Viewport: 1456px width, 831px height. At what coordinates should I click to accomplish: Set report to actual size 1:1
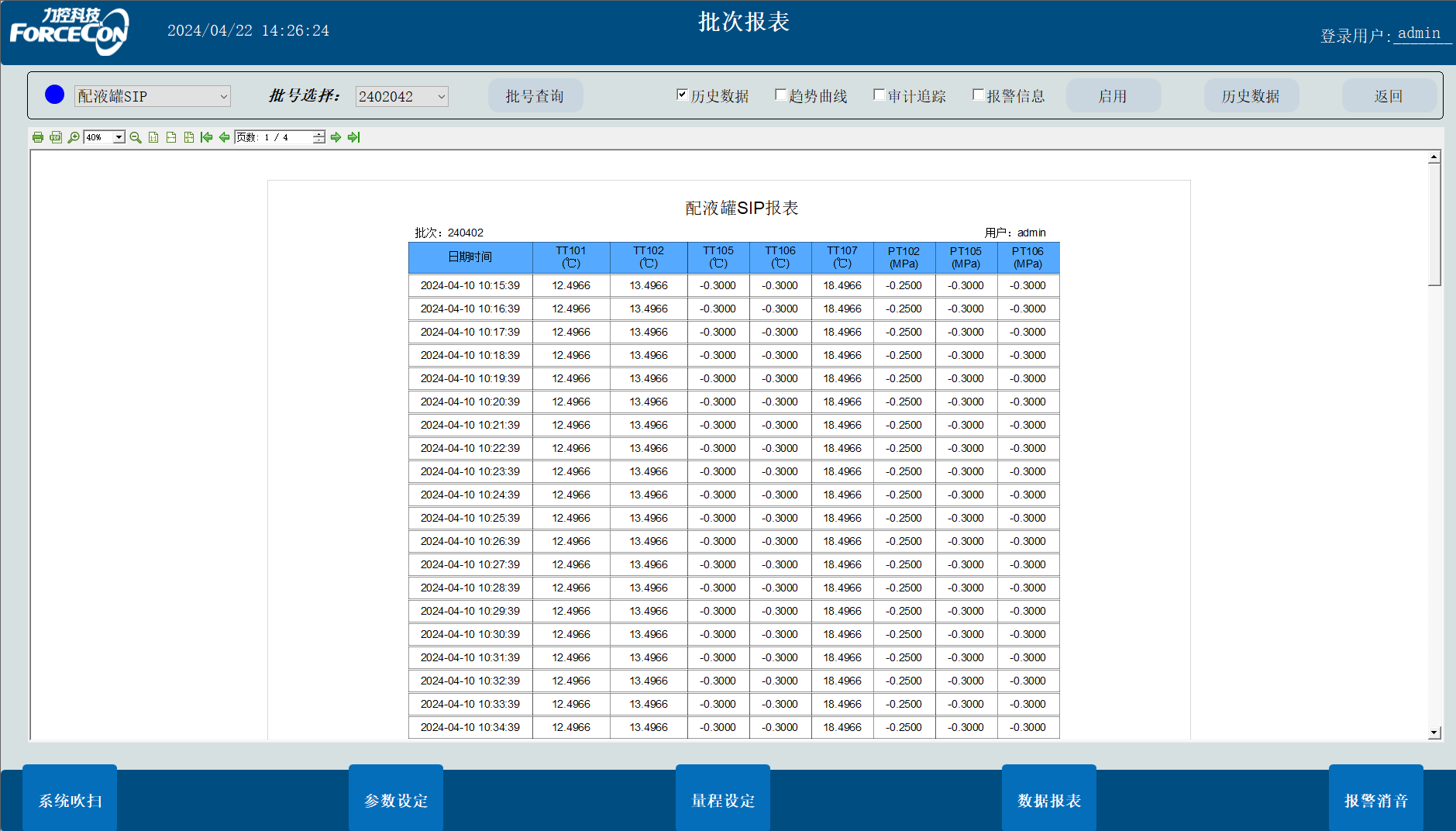click(153, 137)
